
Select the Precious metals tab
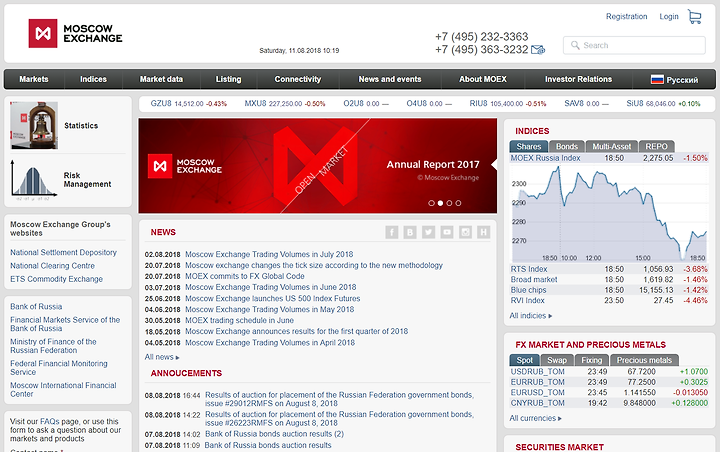point(644,360)
